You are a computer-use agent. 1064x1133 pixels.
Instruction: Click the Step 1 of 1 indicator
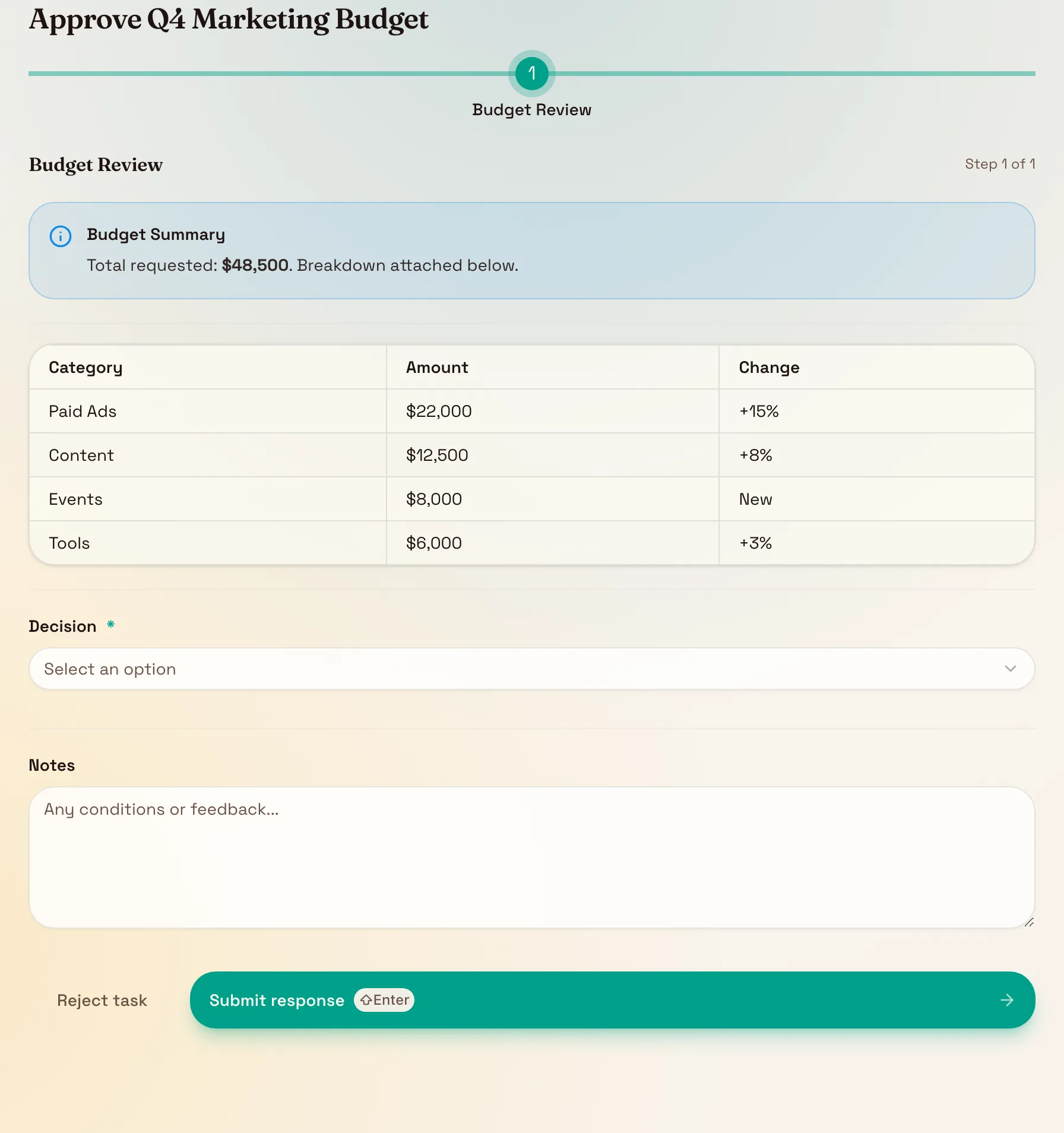(x=1000, y=164)
